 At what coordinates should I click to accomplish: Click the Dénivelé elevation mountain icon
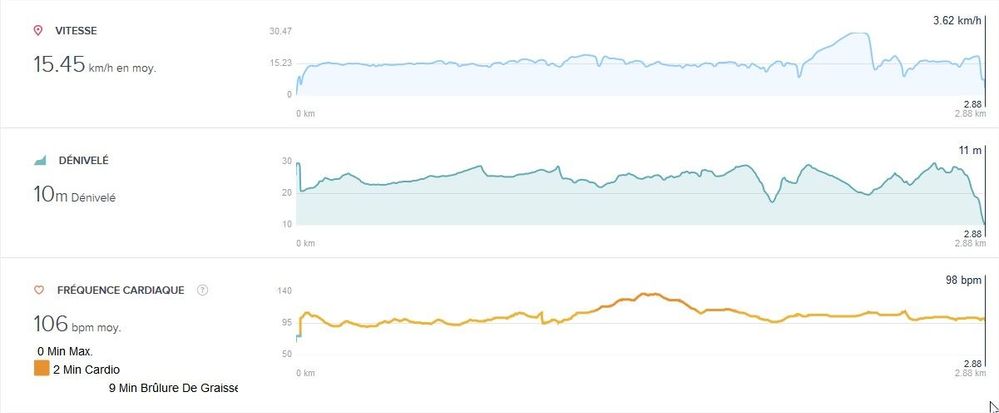click(x=40, y=161)
